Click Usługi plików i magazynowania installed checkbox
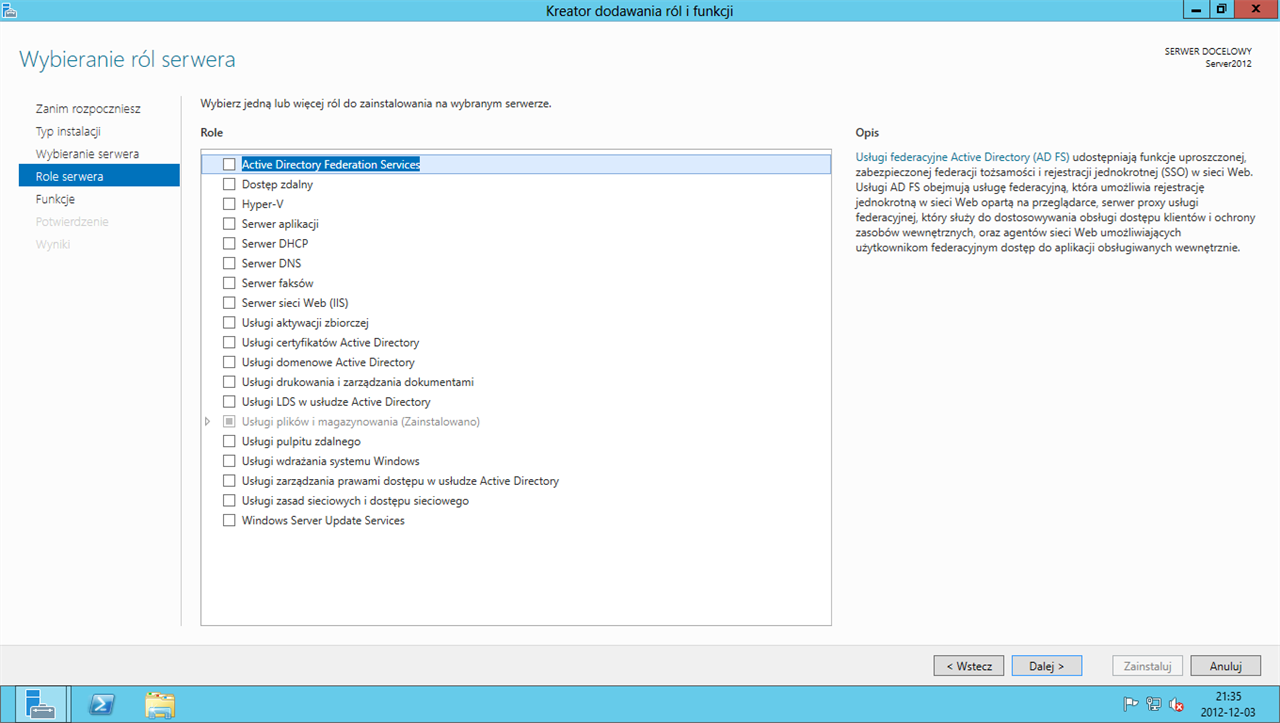1280x723 pixels. (229, 422)
